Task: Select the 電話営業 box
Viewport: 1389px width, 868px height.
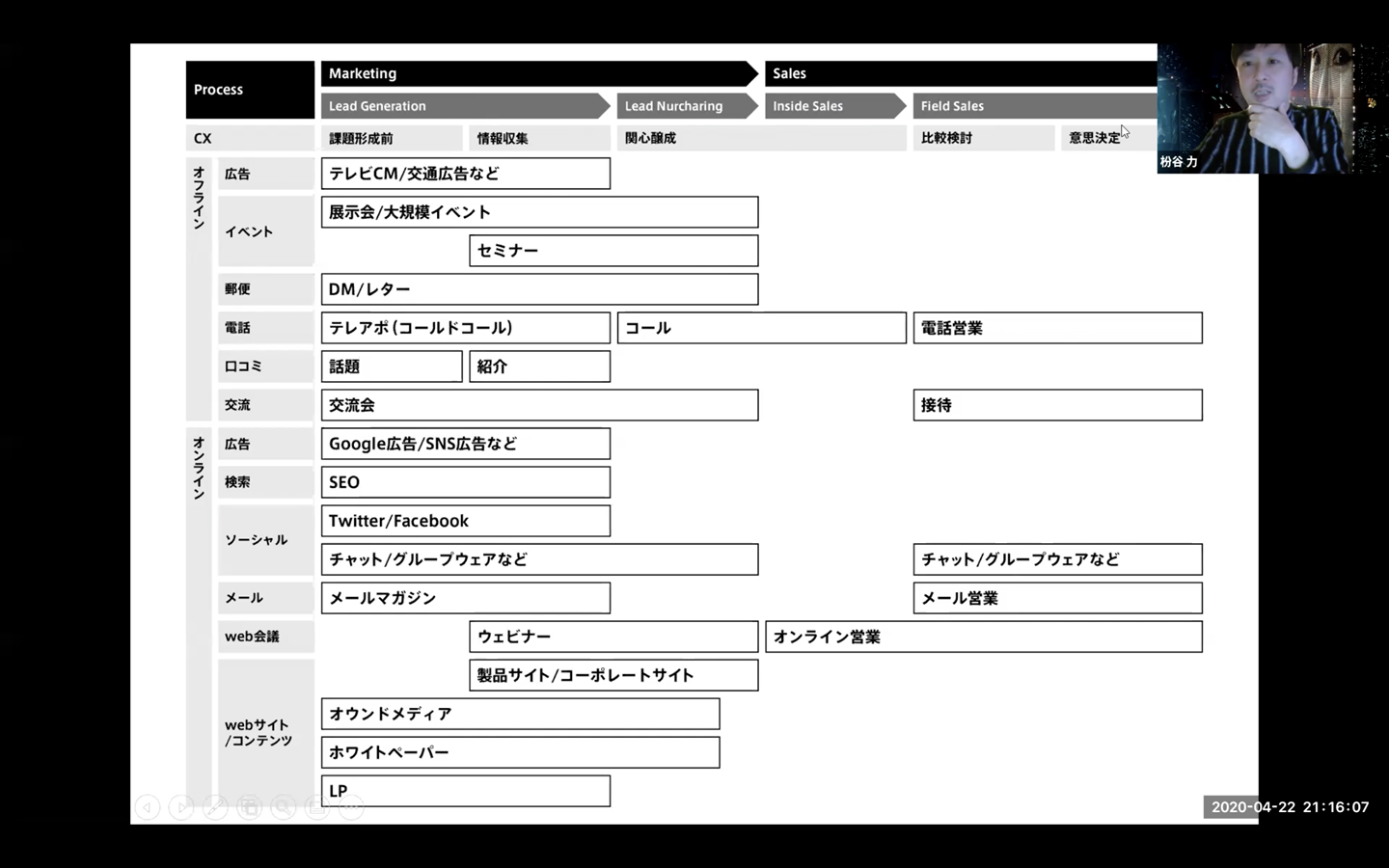Action: [x=1058, y=328]
